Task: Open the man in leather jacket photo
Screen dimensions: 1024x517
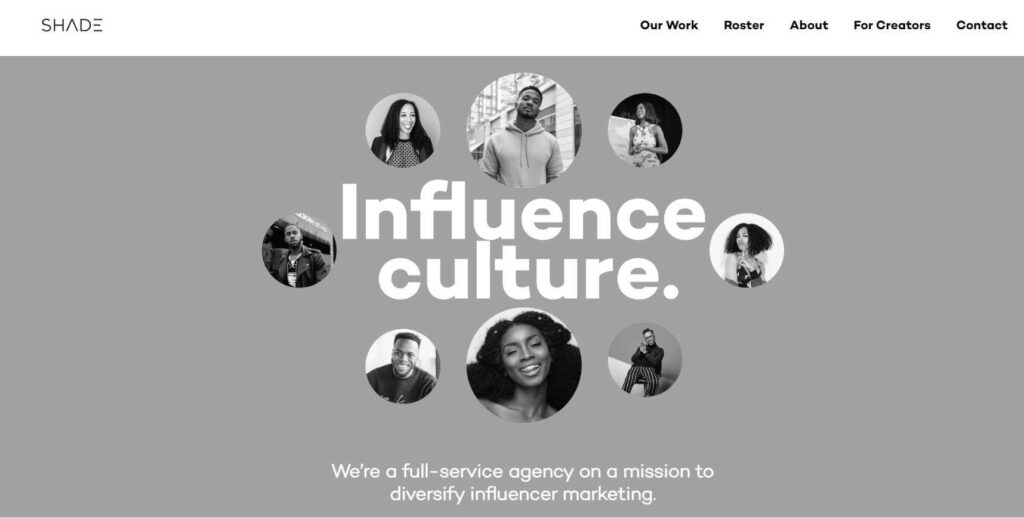Action: (x=299, y=250)
